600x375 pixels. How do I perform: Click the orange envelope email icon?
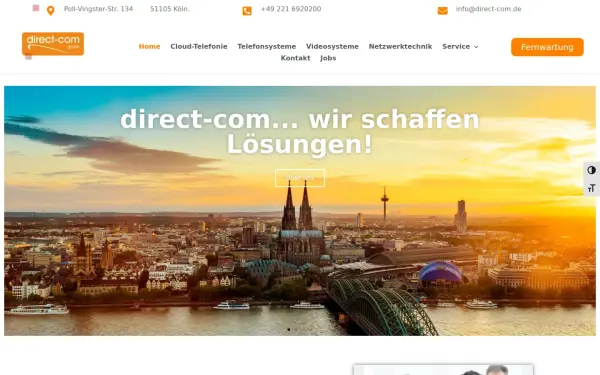pos(443,11)
